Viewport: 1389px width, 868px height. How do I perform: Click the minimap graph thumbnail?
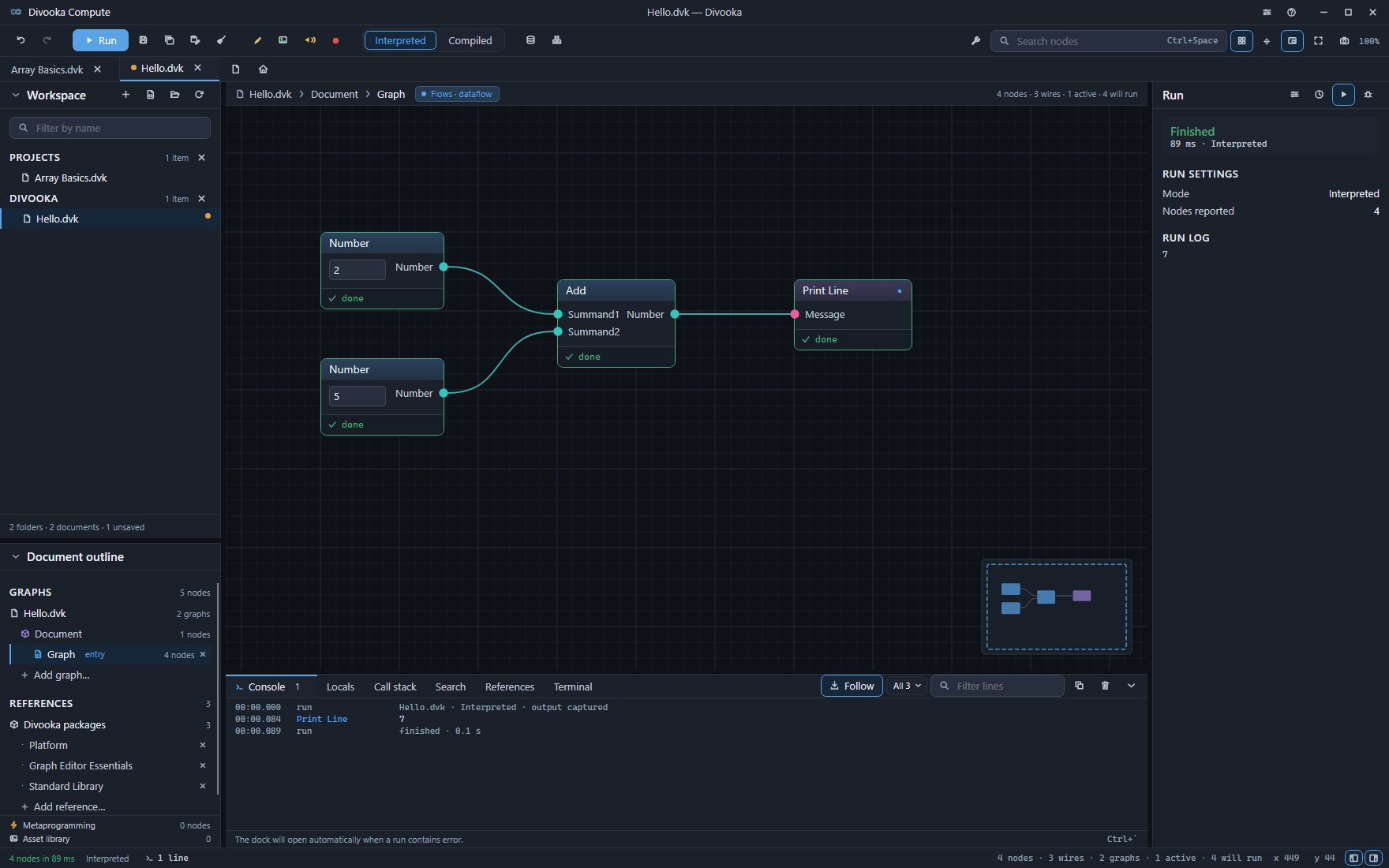click(1056, 606)
